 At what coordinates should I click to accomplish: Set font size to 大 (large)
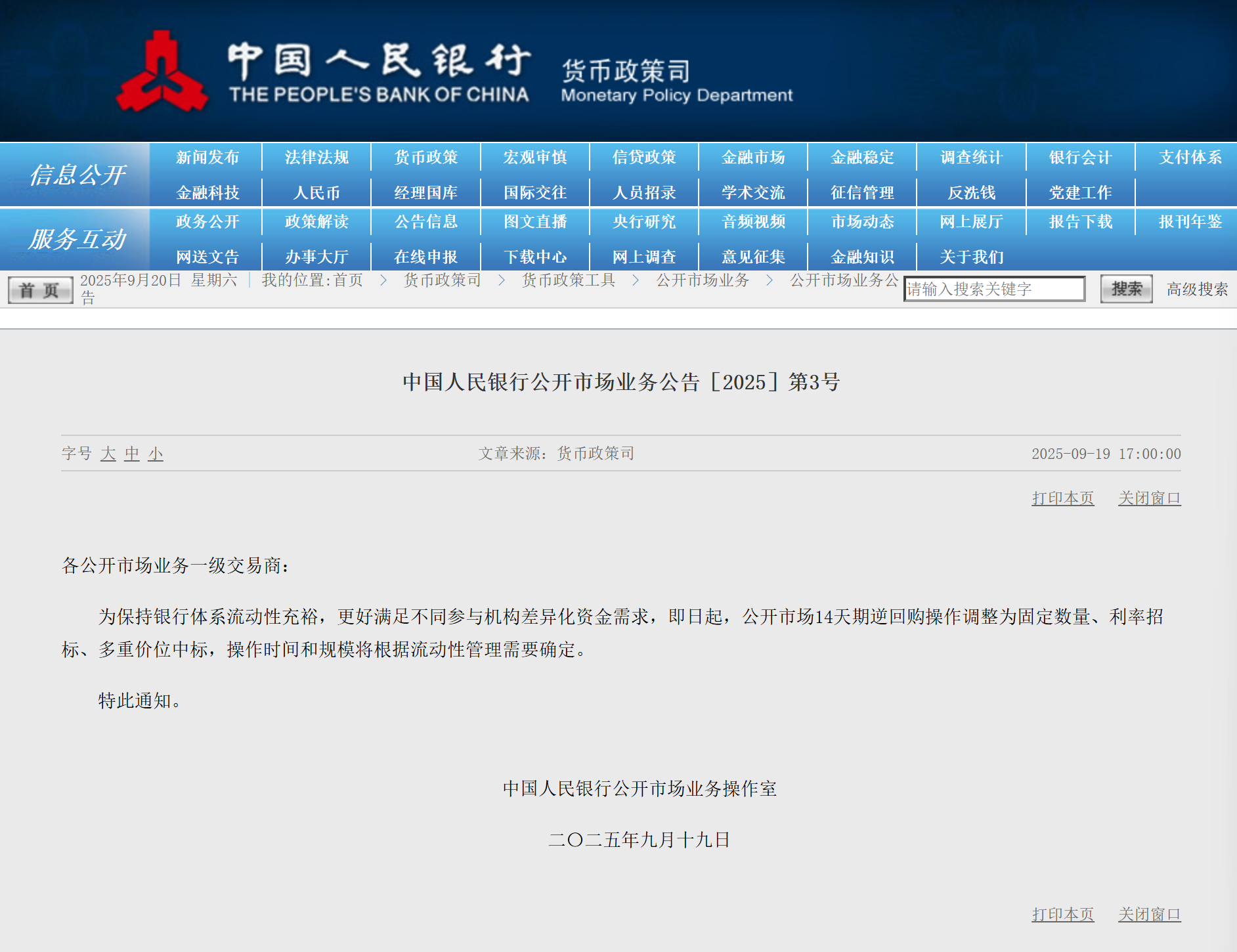[x=108, y=454]
